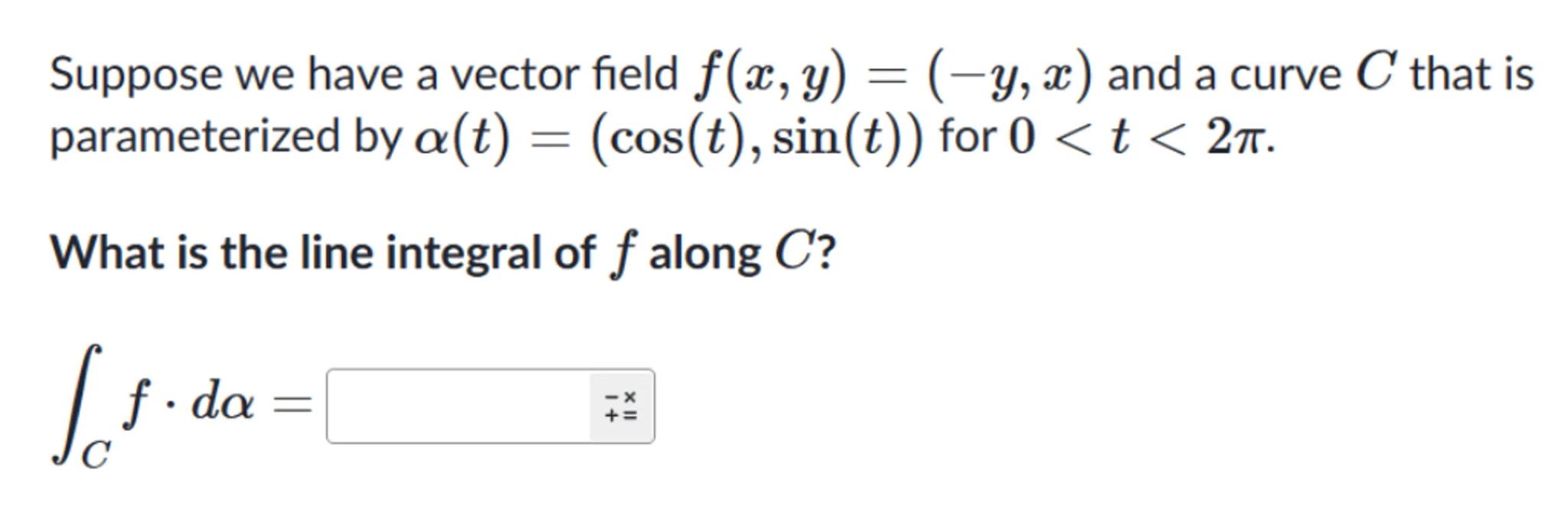Click the subscript C under the integral
The width and height of the screenshot is (1568, 526).
(96, 456)
